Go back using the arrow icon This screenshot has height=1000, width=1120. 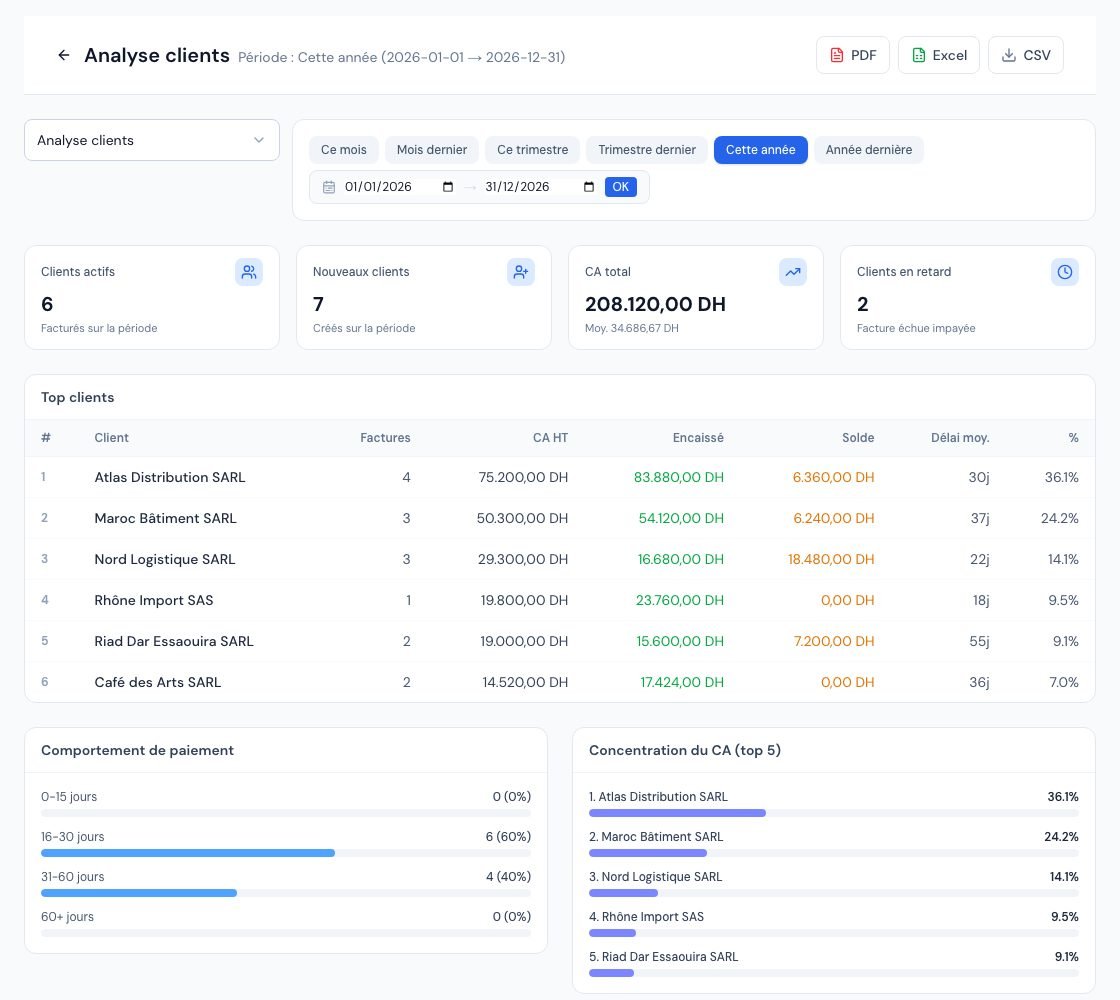[x=64, y=55]
